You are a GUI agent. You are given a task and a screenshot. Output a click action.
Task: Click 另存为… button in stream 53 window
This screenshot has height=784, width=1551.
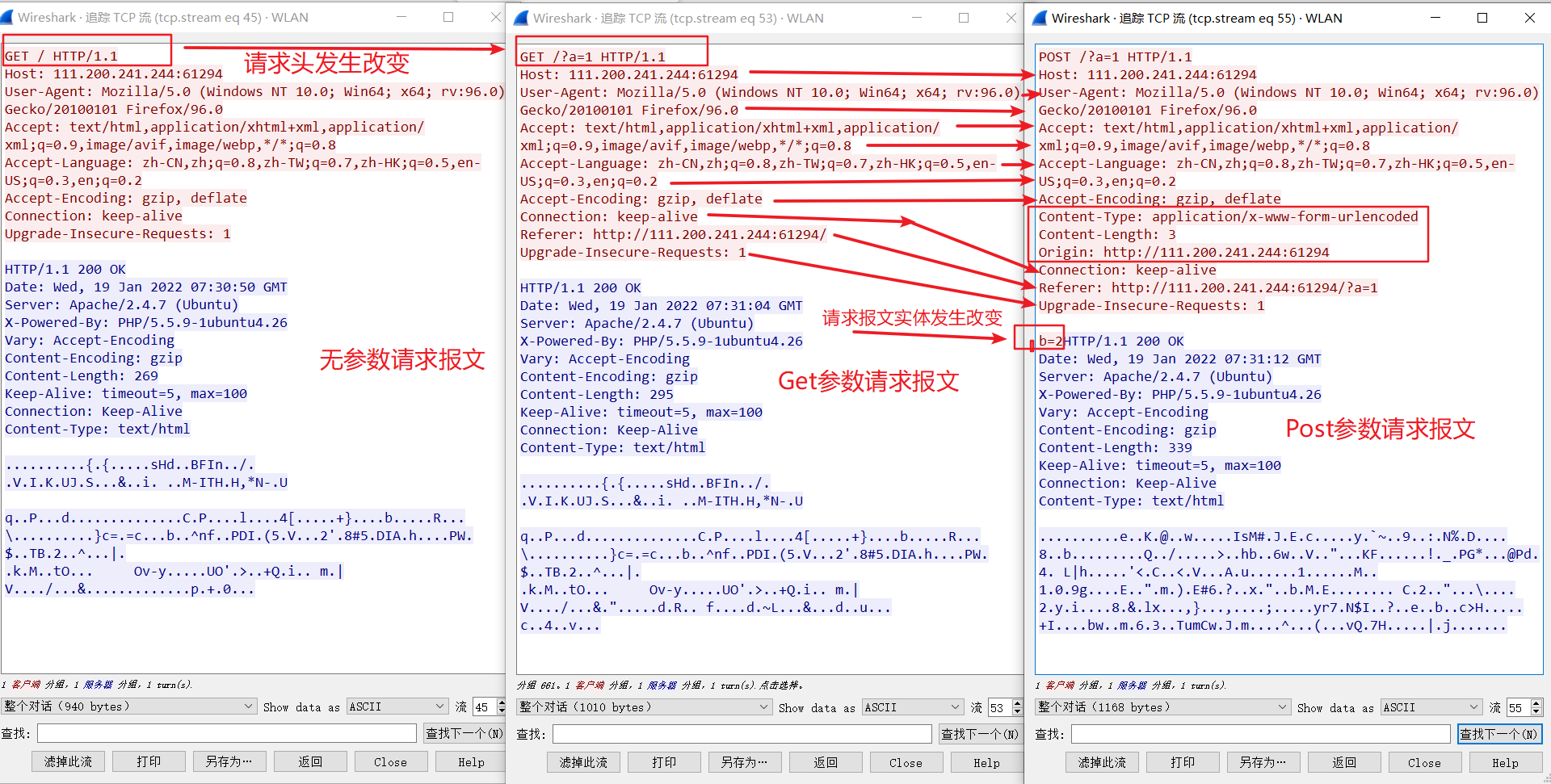click(745, 762)
